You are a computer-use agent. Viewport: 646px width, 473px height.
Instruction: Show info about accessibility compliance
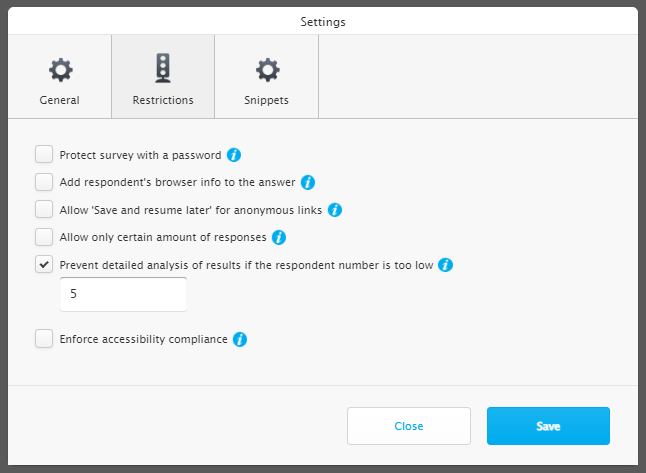point(240,339)
